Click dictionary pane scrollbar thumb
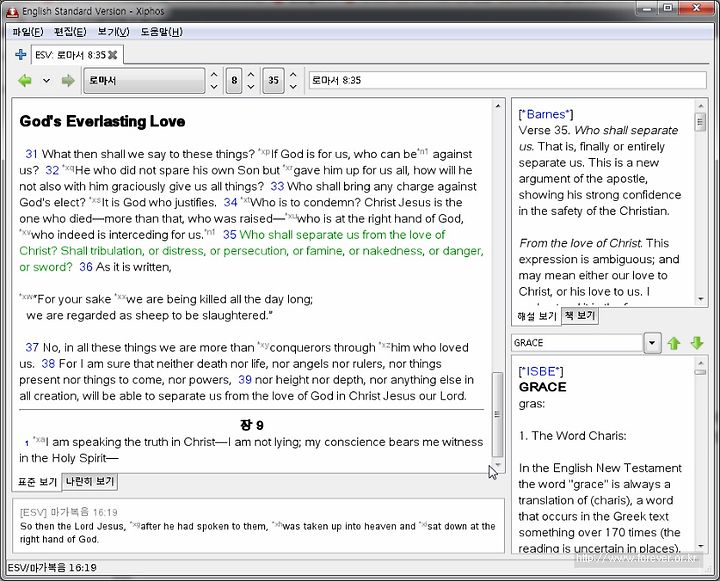The width and height of the screenshot is (720, 581). point(700,372)
